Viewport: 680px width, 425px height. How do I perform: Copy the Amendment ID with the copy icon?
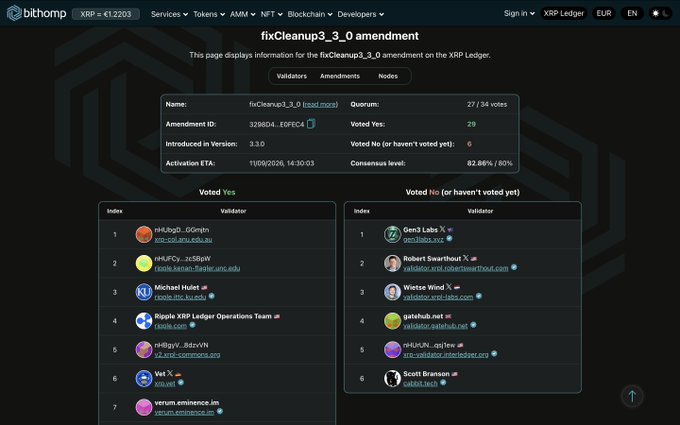311,124
